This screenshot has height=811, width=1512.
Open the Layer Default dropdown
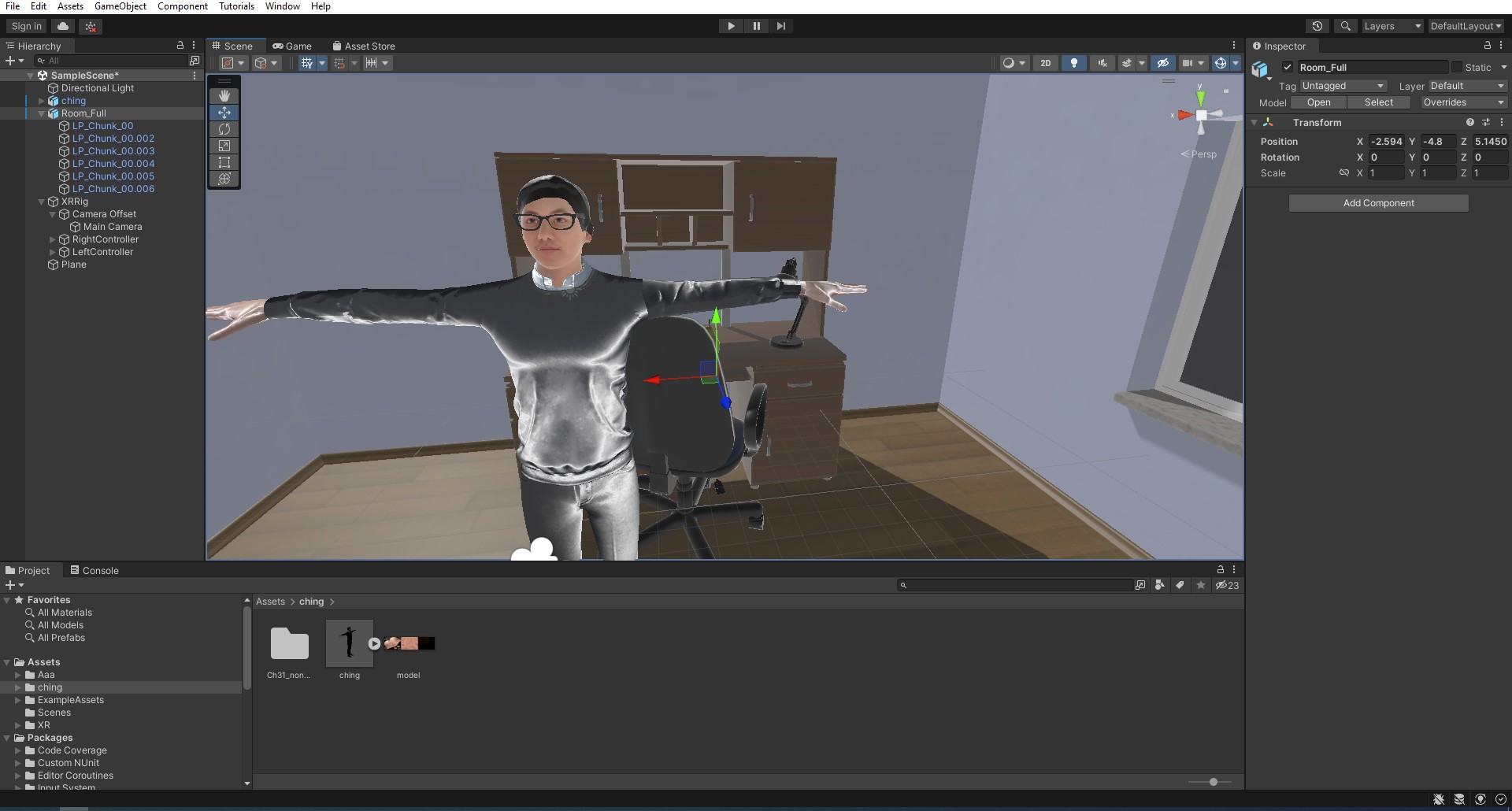[1467, 86]
